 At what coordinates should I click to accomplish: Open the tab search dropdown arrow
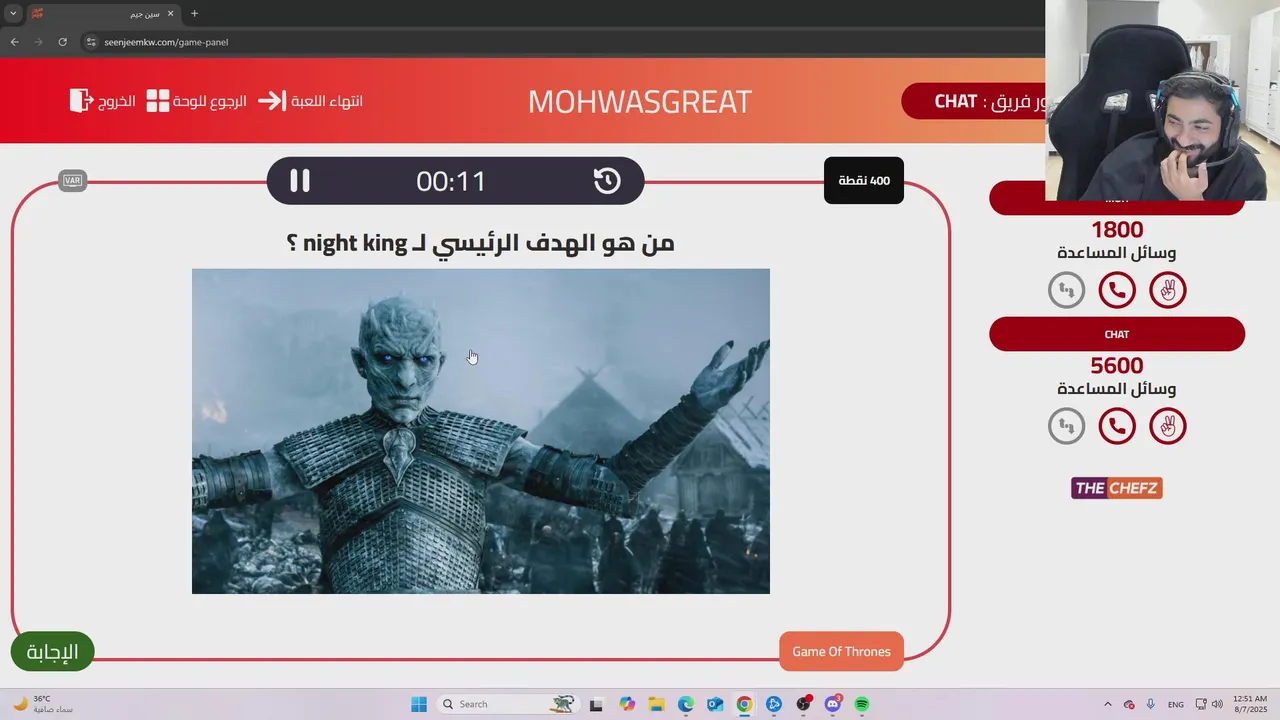[x=13, y=14]
